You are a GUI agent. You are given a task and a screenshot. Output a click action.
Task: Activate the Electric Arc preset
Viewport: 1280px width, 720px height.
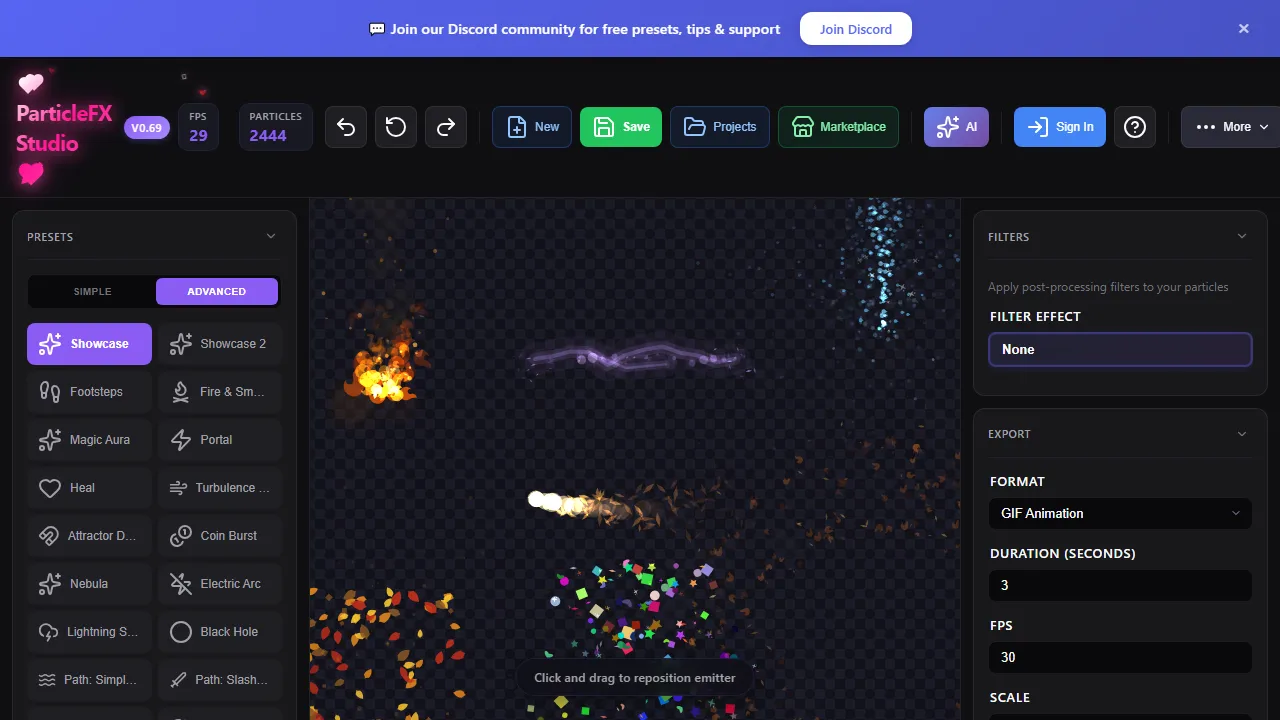pyautogui.click(x=219, y=583)
